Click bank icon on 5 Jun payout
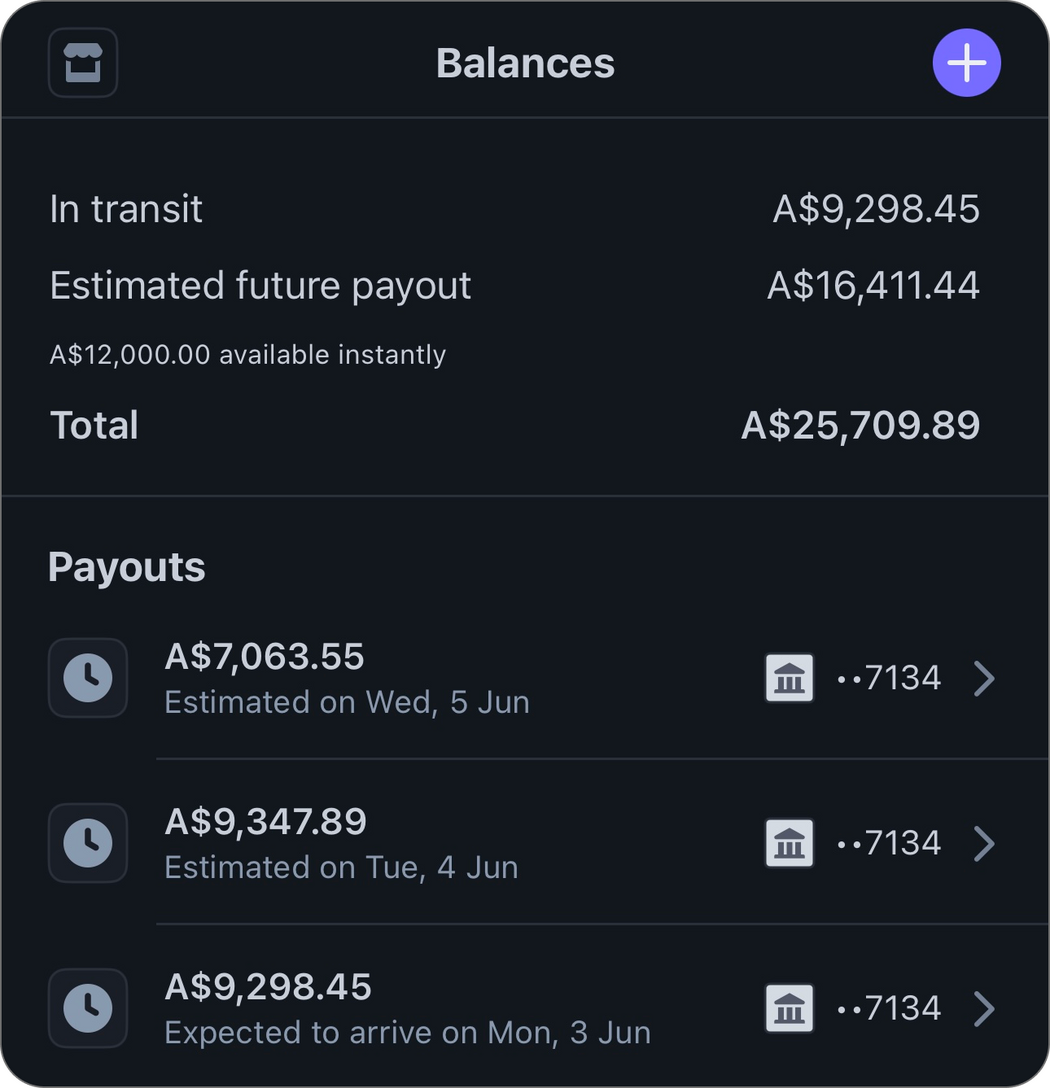This screenshot has height=1088, width=1050. 789,678
